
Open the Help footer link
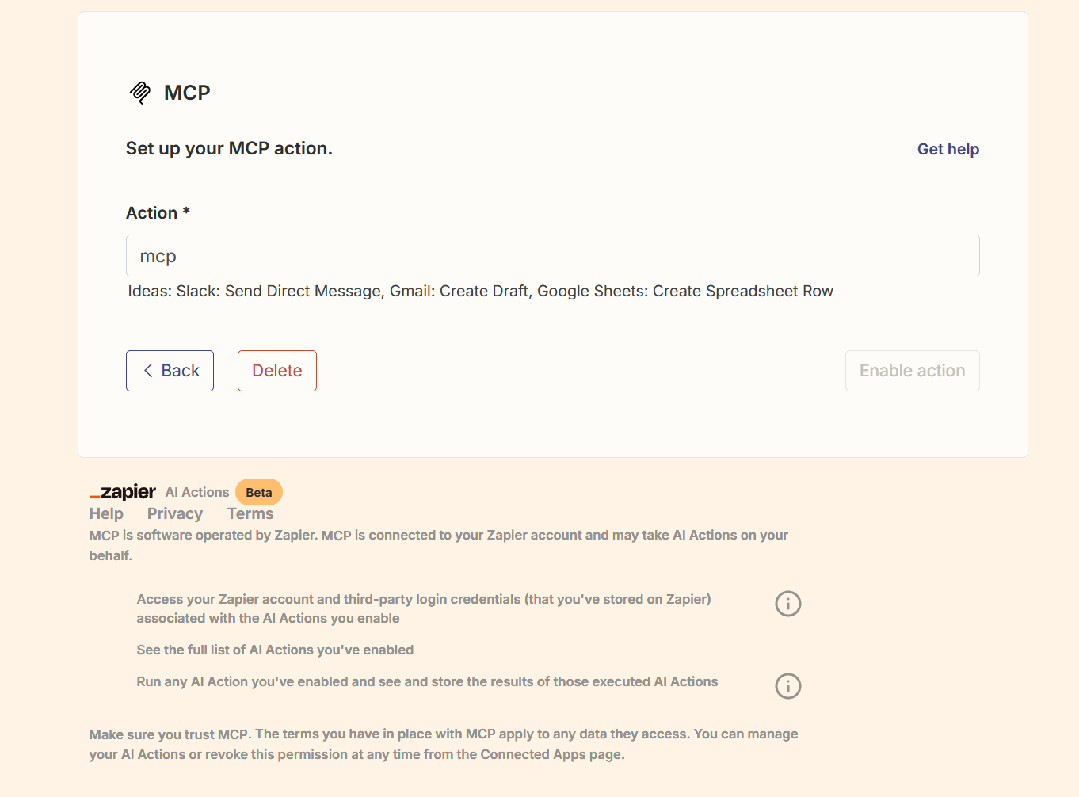(x=107, y=513)
